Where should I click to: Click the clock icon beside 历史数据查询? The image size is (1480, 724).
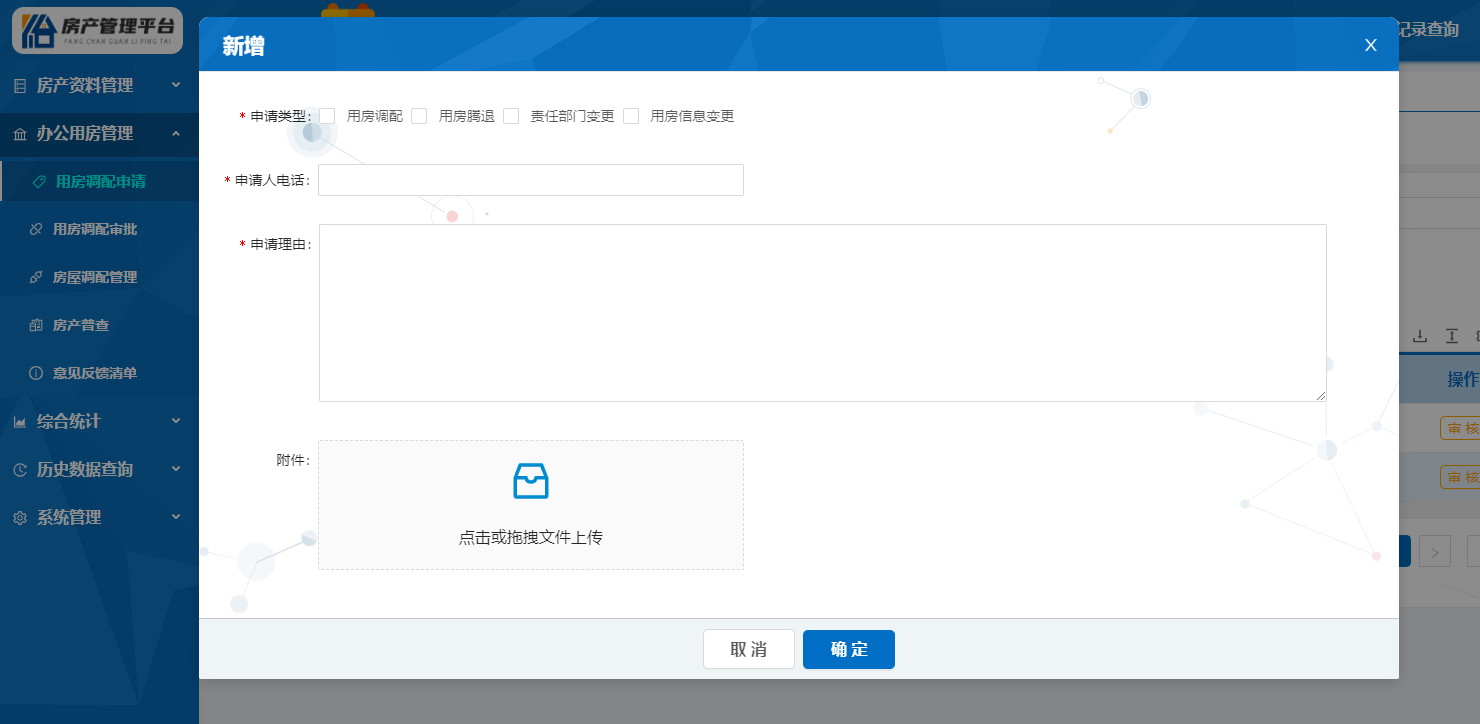(20, 470)
